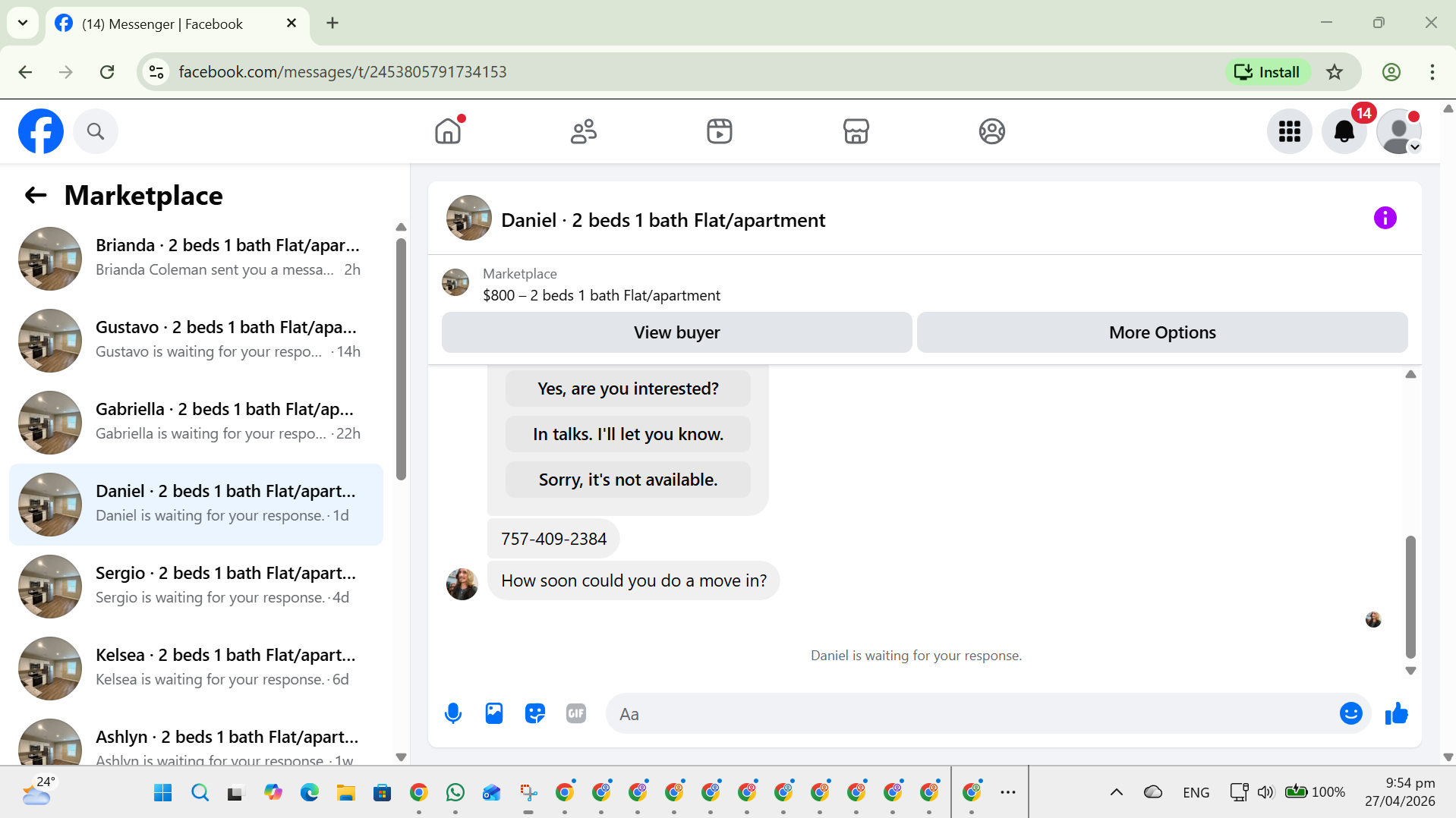
Task: Open Chrome three-dot menu
Action: 1432,72
